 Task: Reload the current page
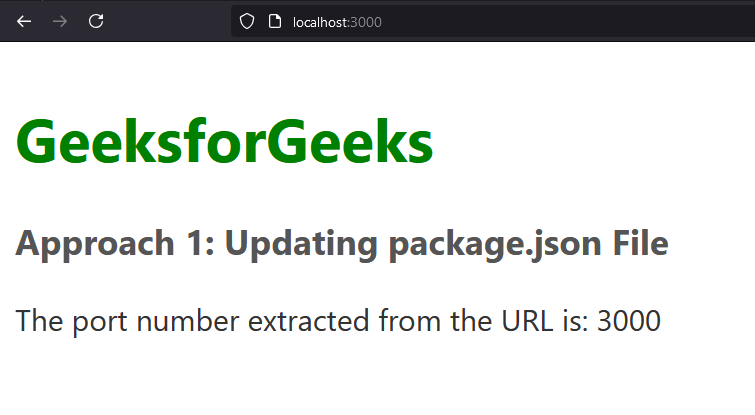[x=96, y=21]
